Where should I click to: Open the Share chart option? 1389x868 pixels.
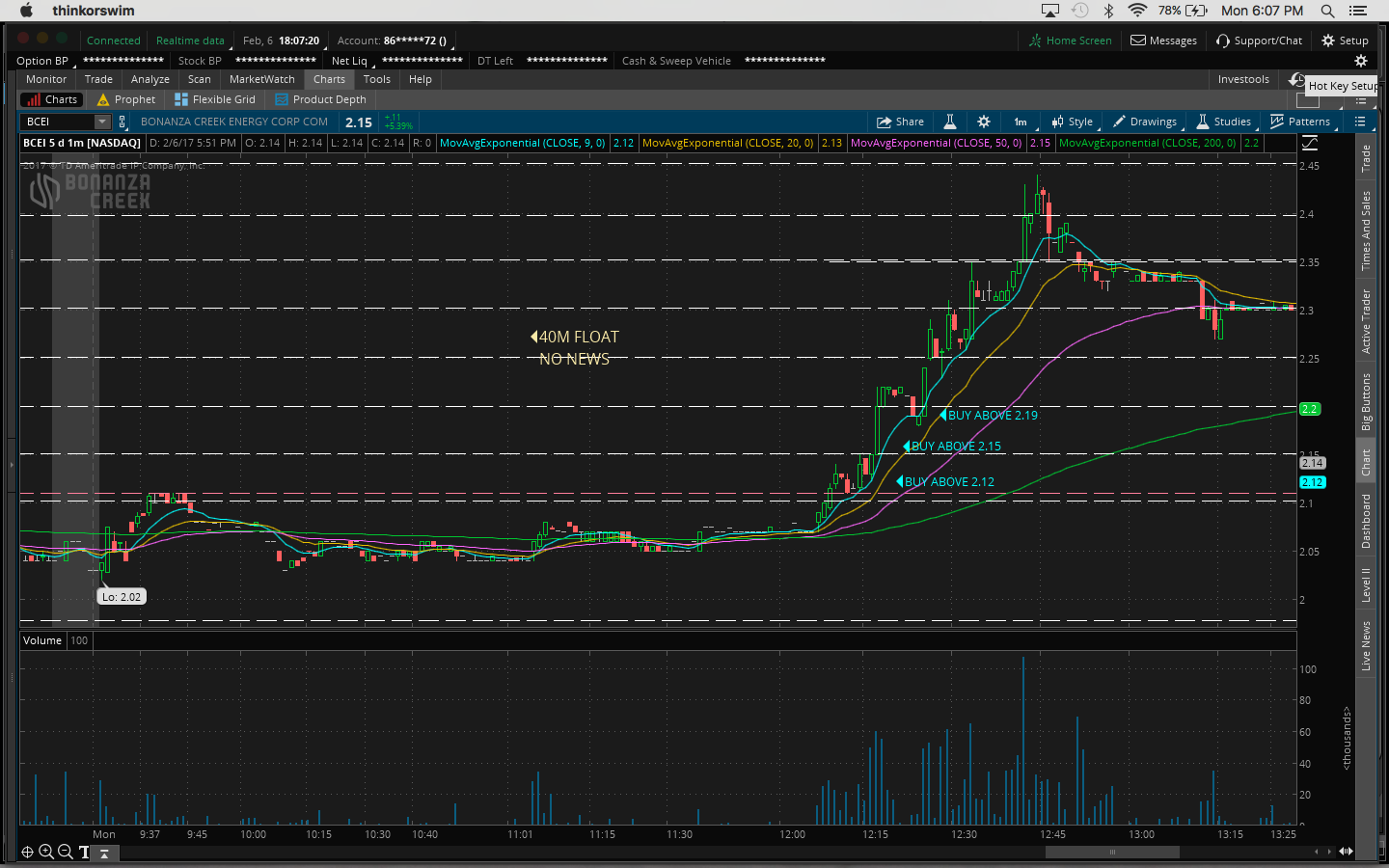tap(899, 122)
